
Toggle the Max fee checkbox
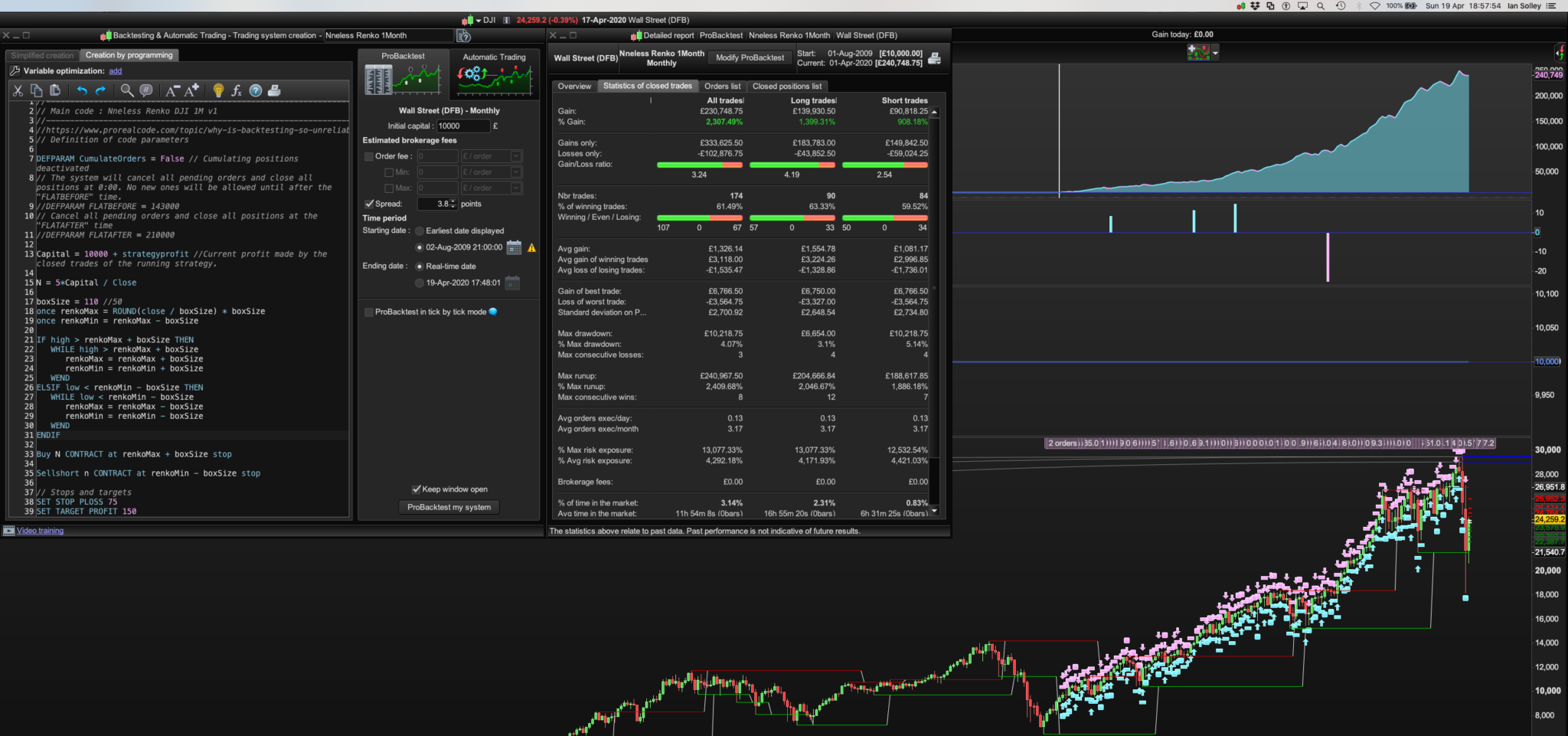point(389,188)
